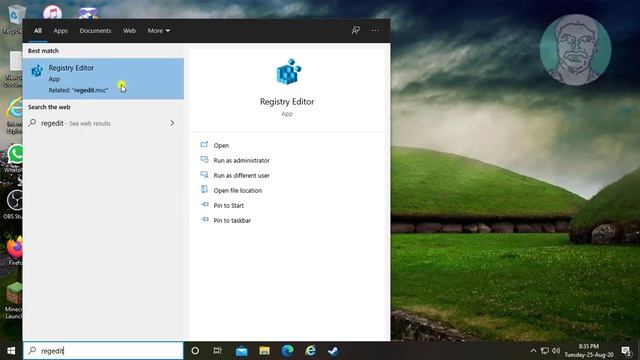Open the Windows Start menu
Viewport: 640px width, 360px height.
point(11,351)
